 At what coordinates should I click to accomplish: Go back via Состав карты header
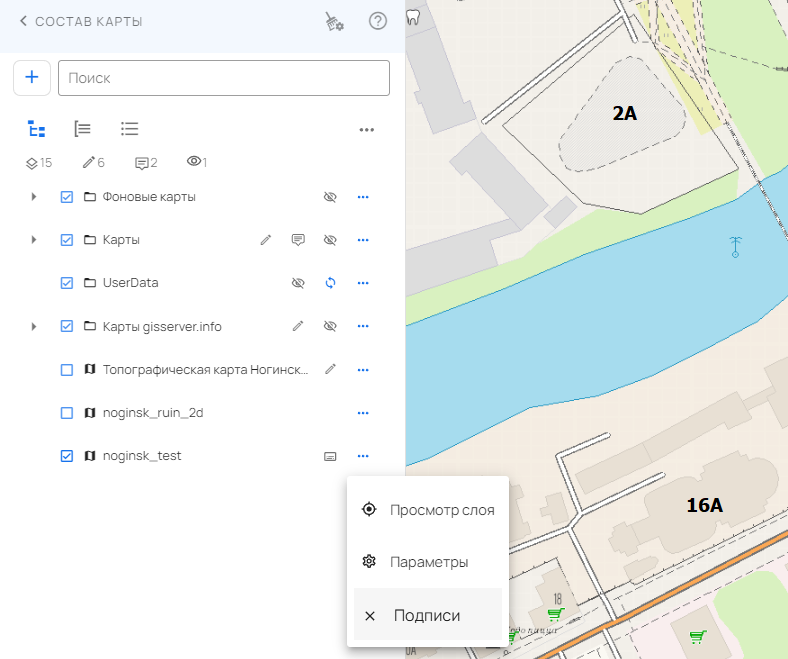pos(82,21)
